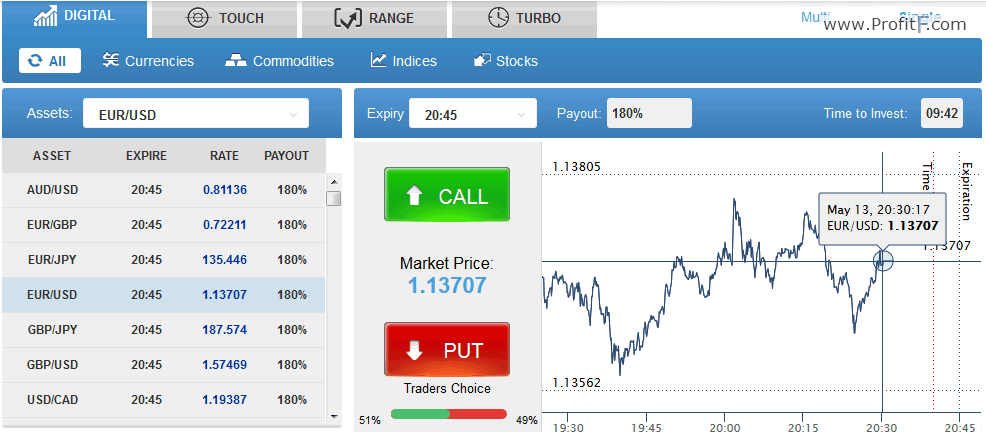
Task: Click the Turbo clock icon
Action: [499, 18]
